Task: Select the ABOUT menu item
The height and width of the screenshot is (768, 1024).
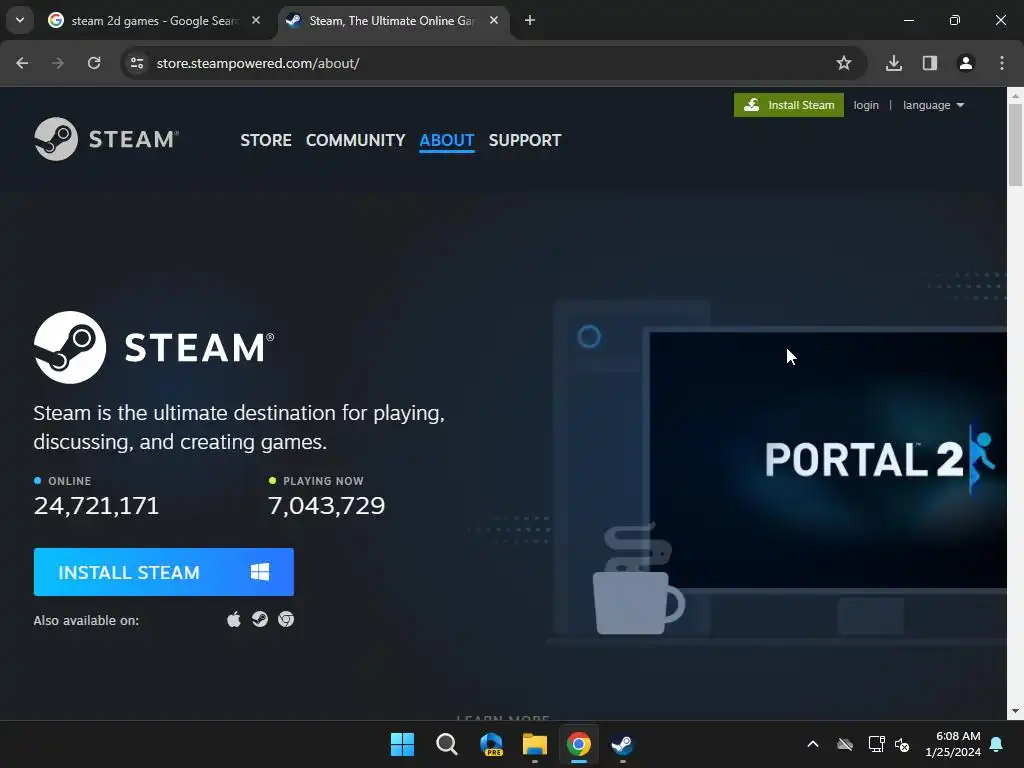Action: [447, 140]
